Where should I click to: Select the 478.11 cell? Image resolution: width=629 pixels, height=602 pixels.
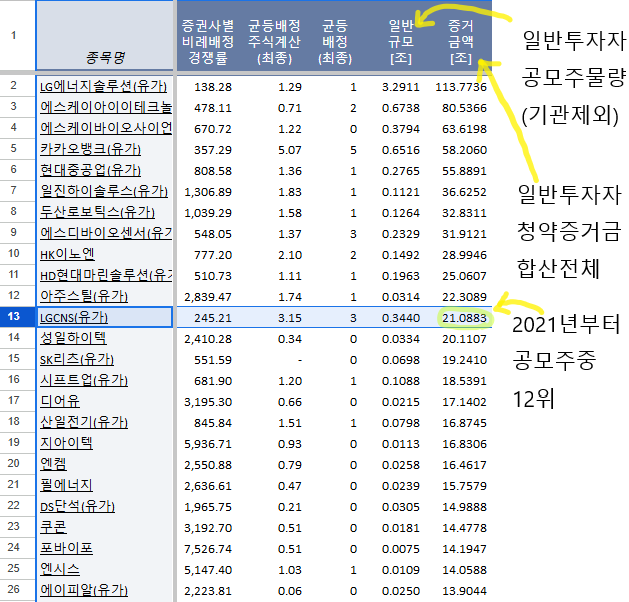coord(213,108)
